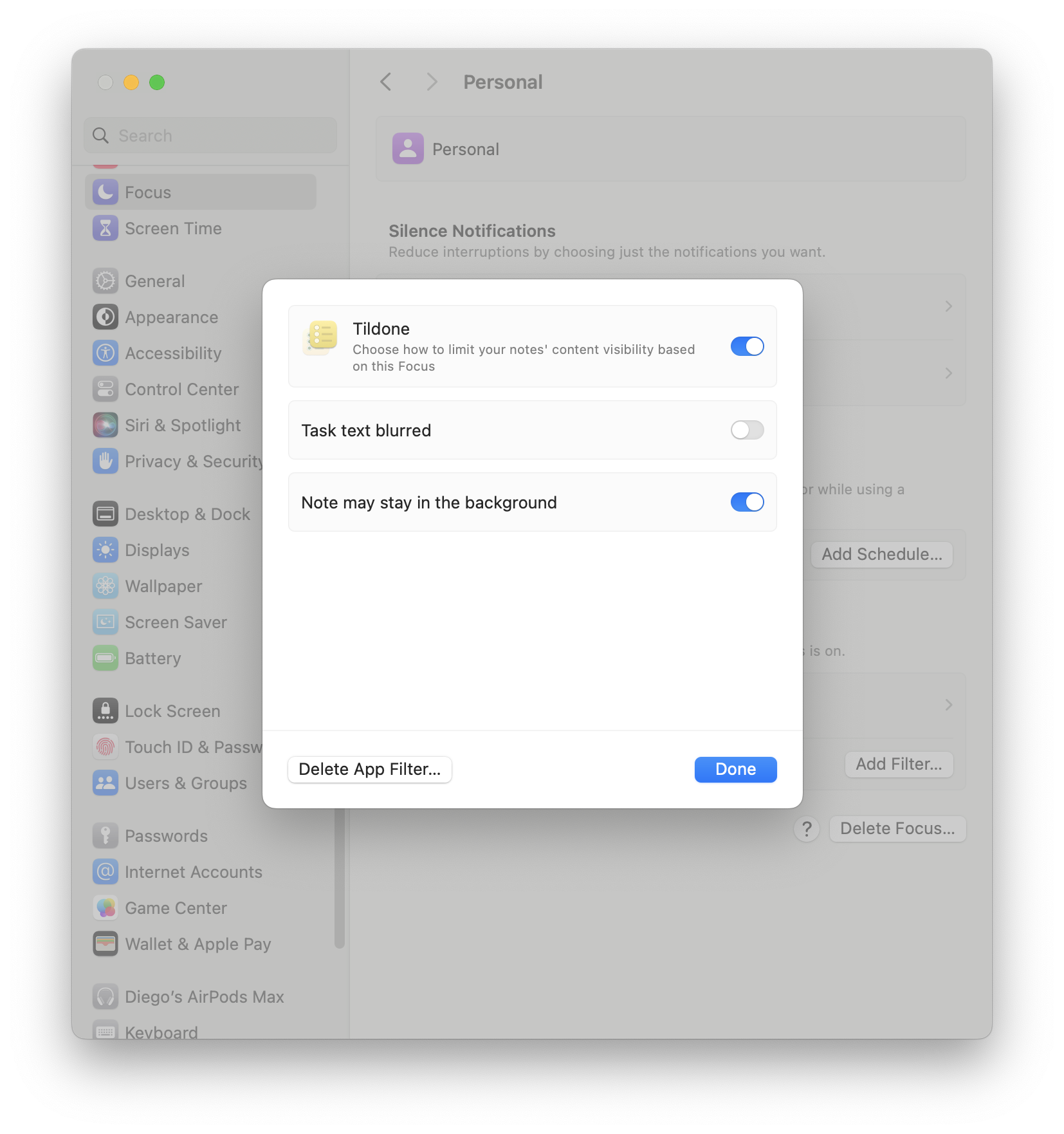Click the Battery icon in sidebar
This screenshot has width=1064, height=1134.
click(x=105, y=658)
